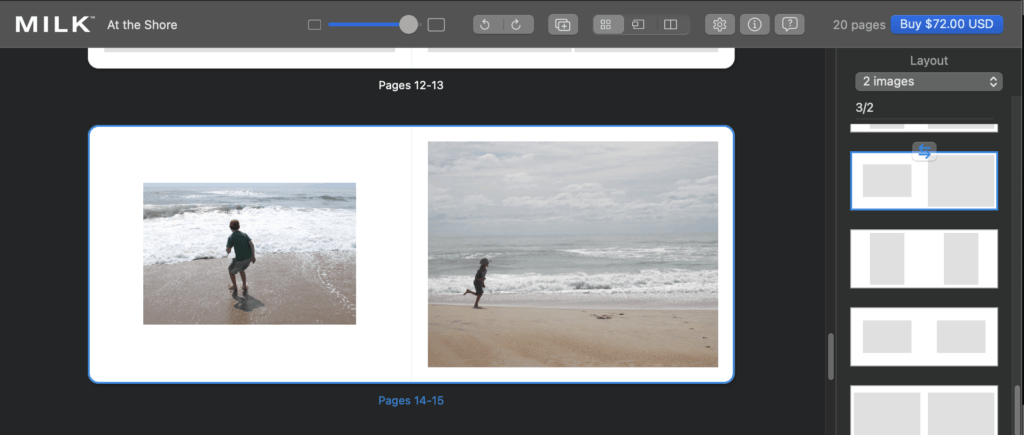Click the MILK logo
This screenshot has height=435, width=1024.
[55, 25]
